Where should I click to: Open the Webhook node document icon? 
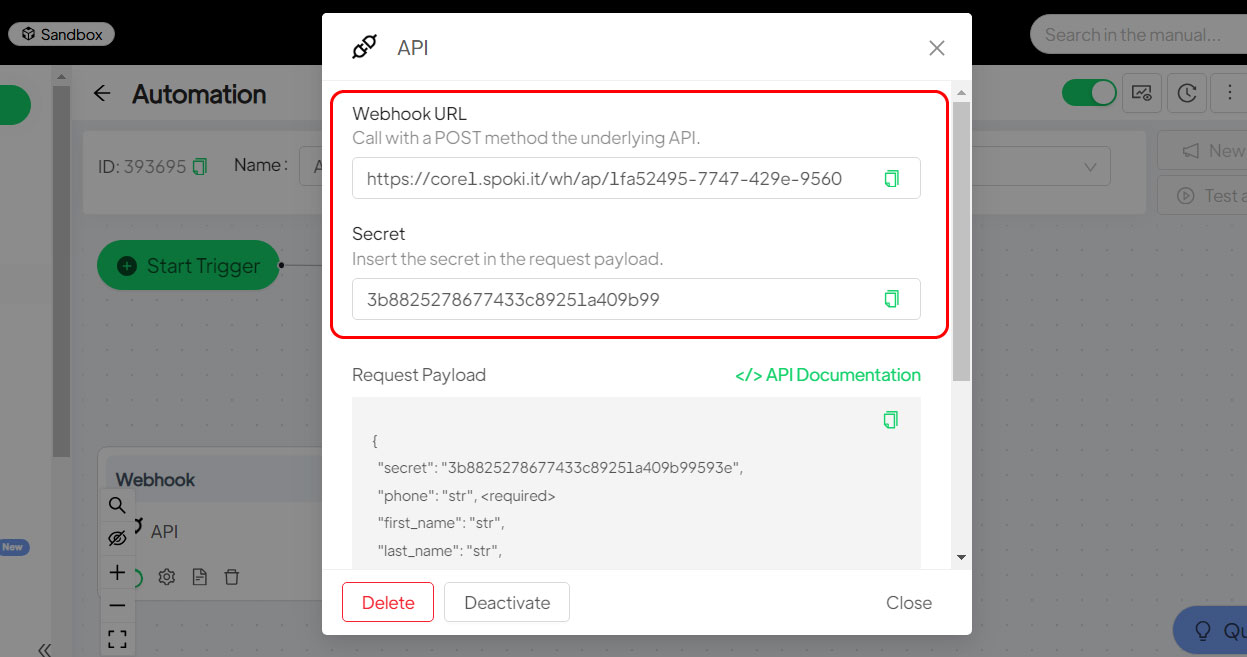[x=200, y=577]
